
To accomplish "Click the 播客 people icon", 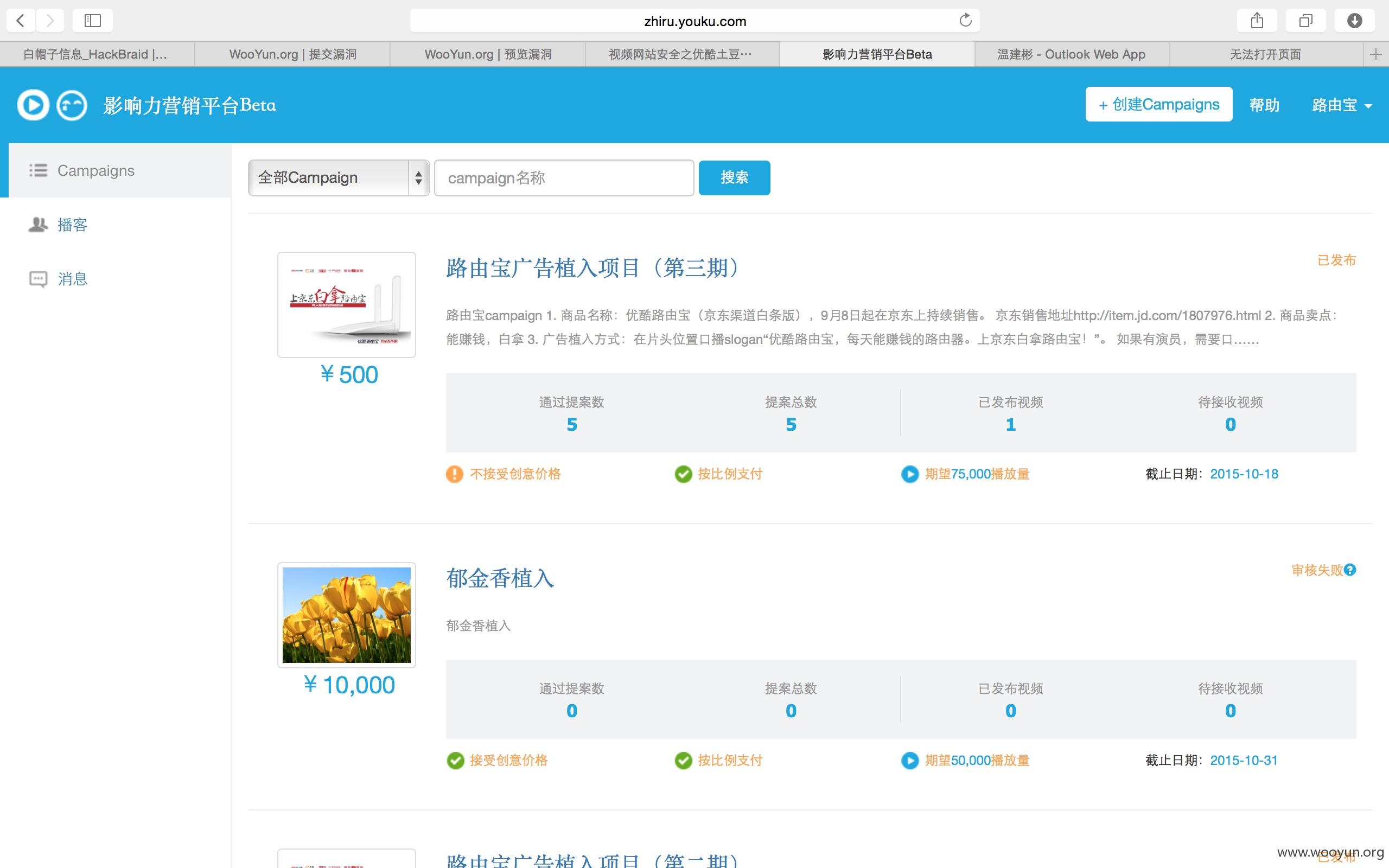I will click(38, 225).
